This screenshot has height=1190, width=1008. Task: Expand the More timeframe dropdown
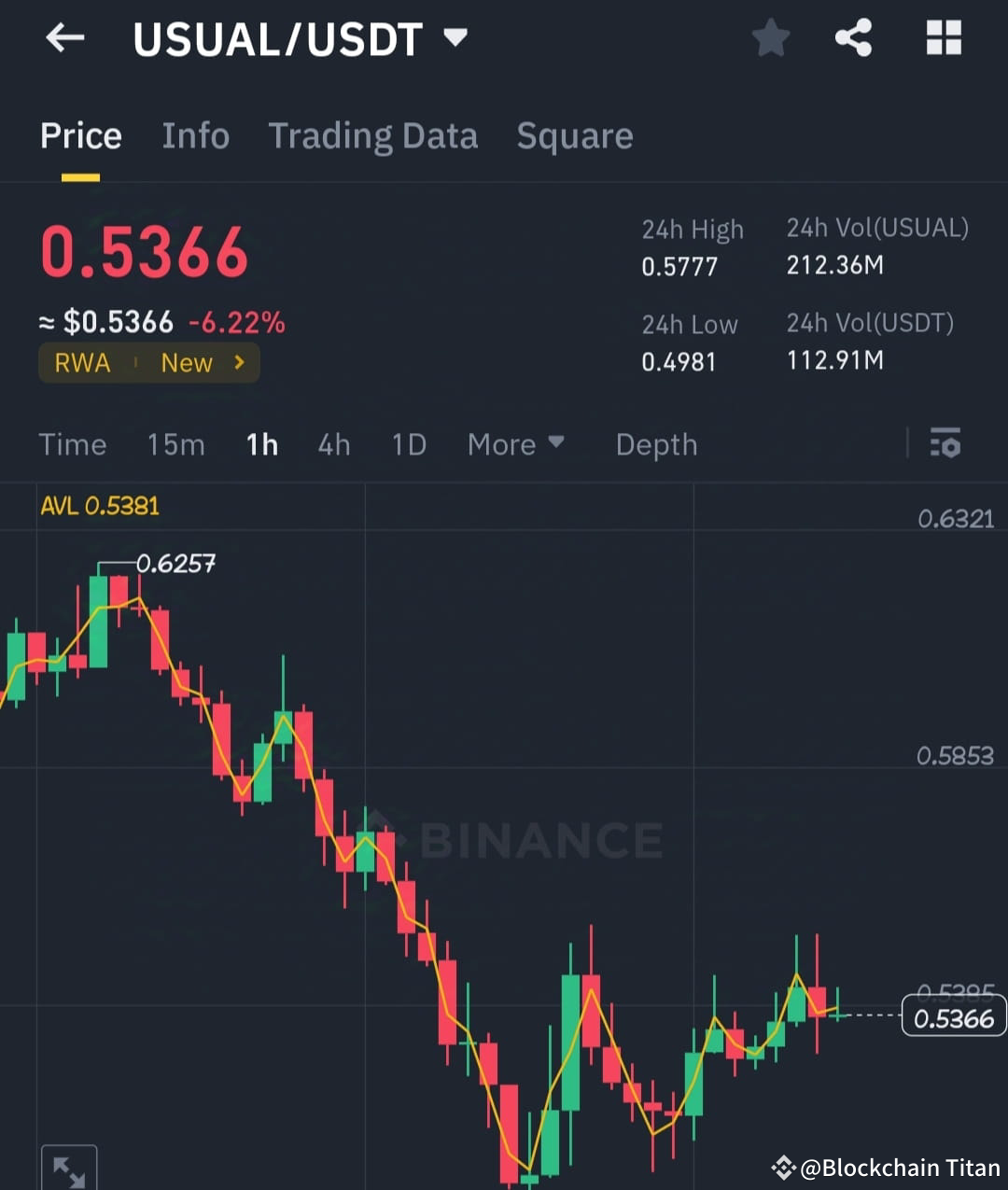click(x=515, y=444)
